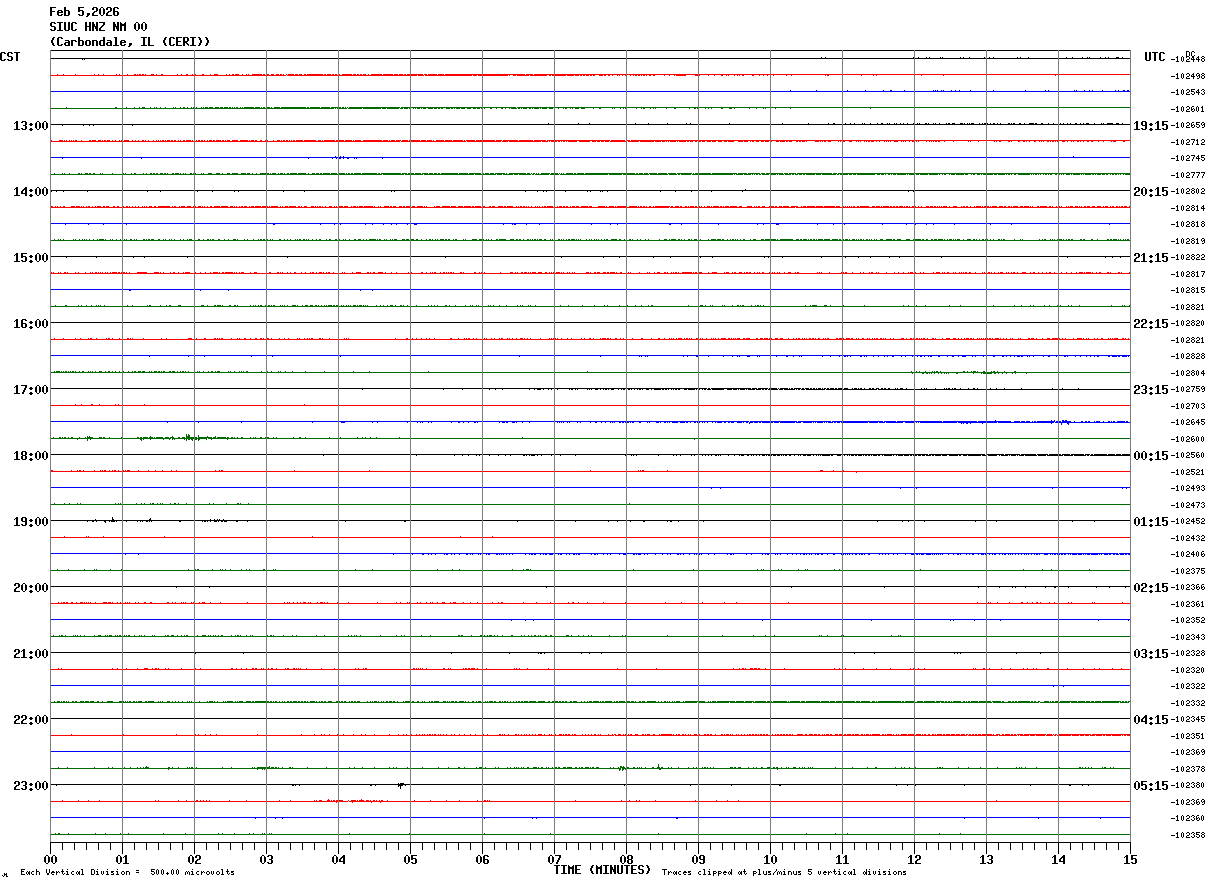The height and width of the screenshot is (886, 1210).
Task: Click the DC offset value -102712
Action: 1188,142
